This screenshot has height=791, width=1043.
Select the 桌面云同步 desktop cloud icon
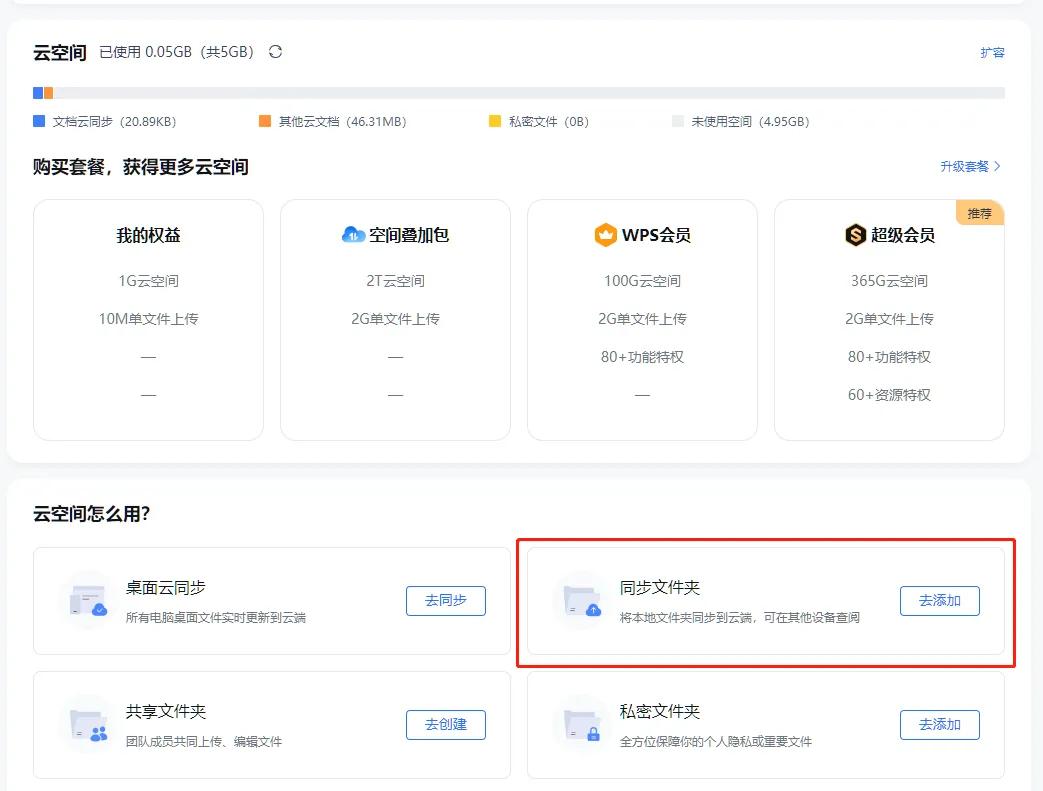point(85,600)
